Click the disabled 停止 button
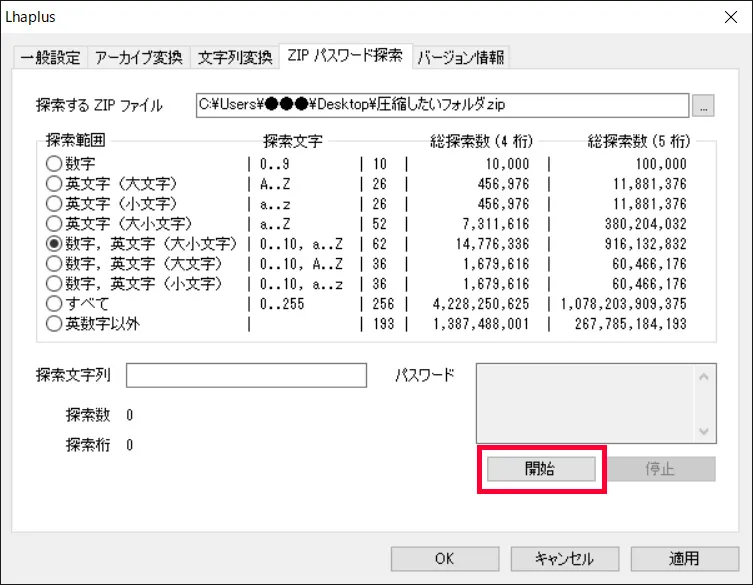The height and width of the screenshot is (585, 753). click(661, 469)
